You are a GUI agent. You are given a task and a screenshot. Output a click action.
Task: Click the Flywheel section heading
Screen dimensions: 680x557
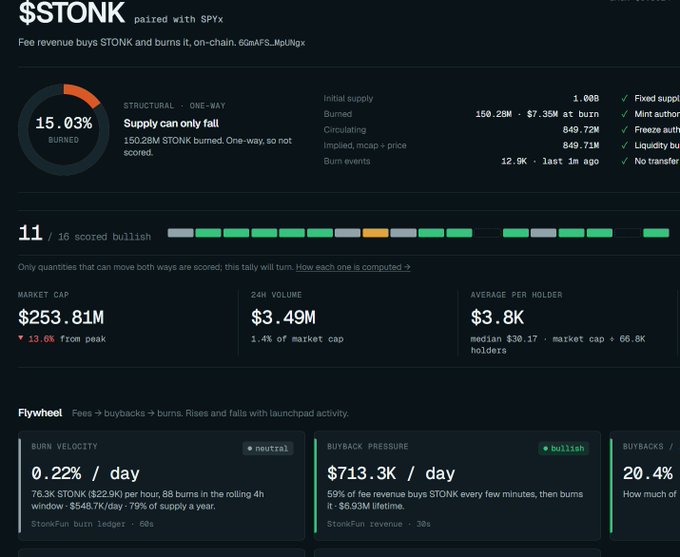pyautogui.click(x=40, y=413)
